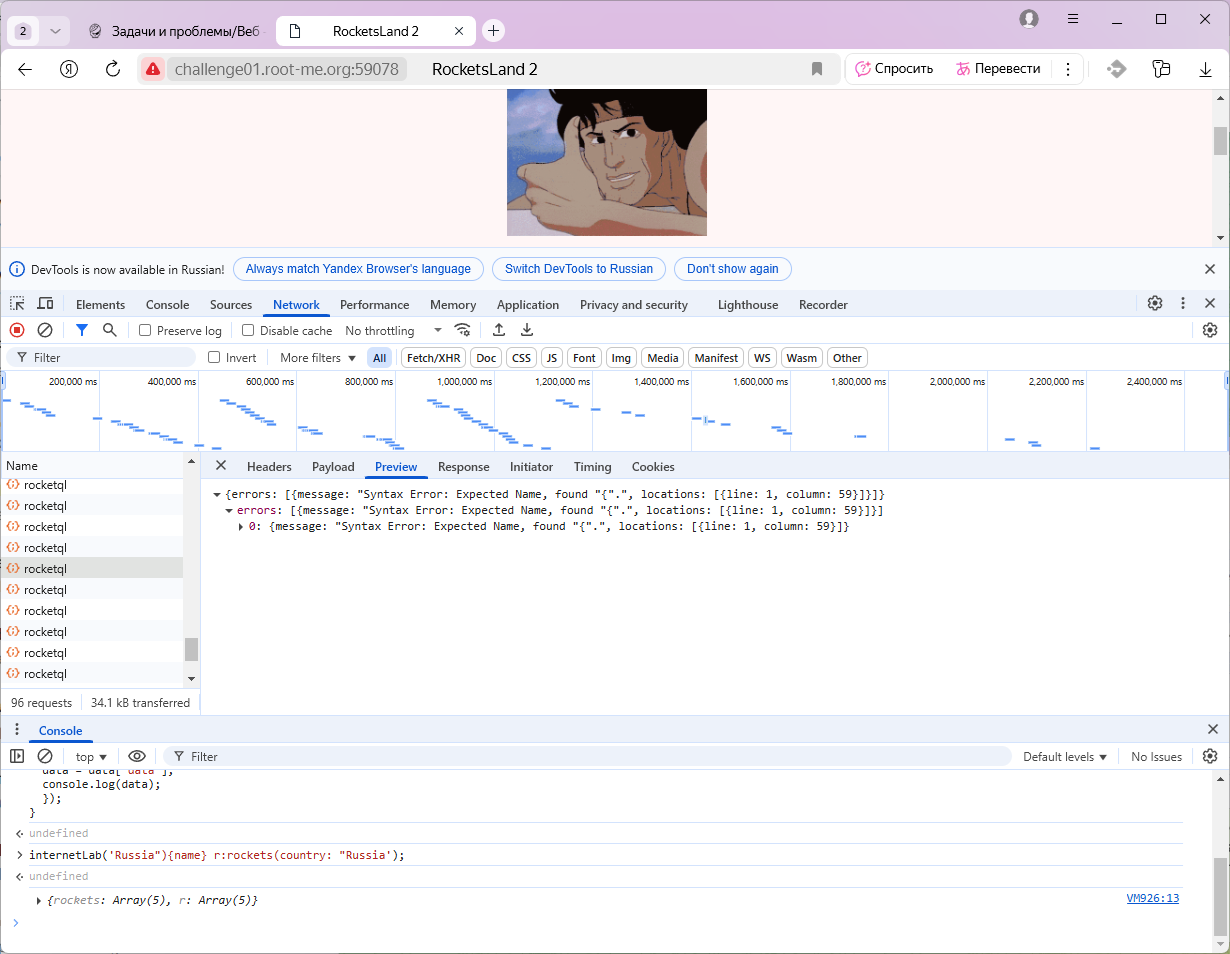Screen dimensions: 1230x954
Task: Click the red not-secure warning icon
Action: [x=153, y=69]
